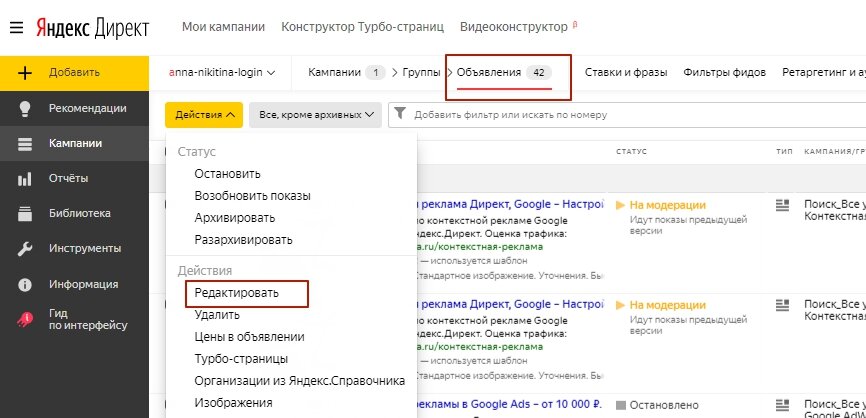Open the Google Ads от 10 000 ₽ ad title

[x=510, y=404]
